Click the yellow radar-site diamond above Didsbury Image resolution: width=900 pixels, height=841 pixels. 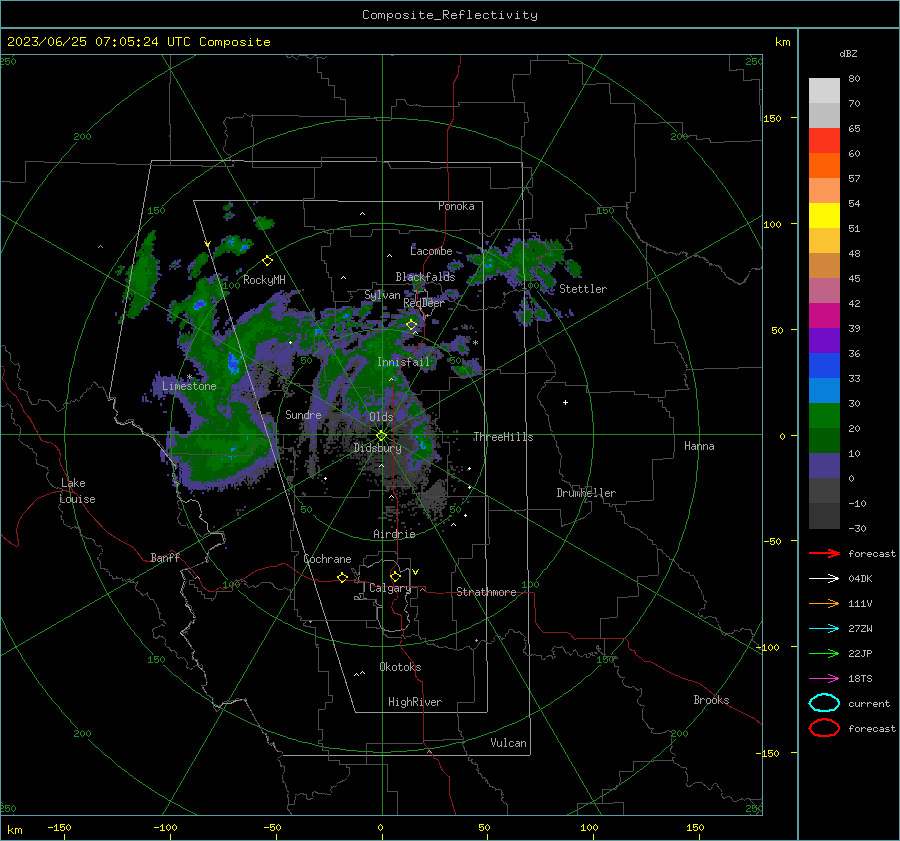[x=381, y=436]
